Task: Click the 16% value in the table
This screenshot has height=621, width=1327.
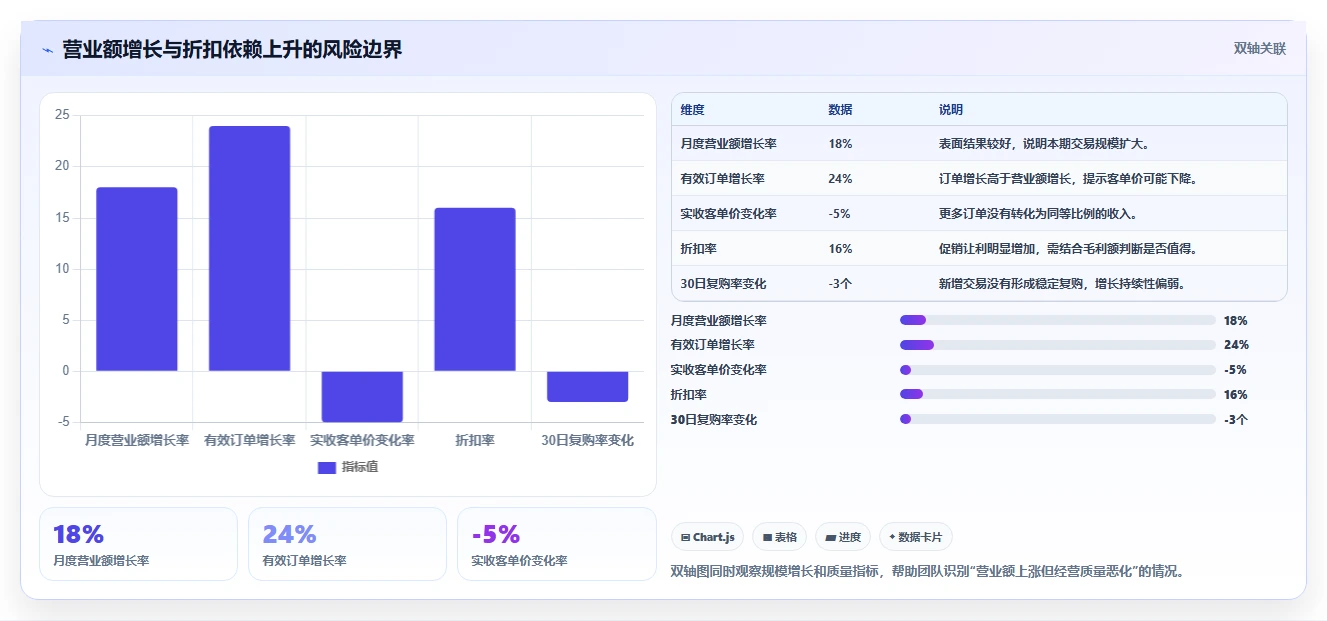Action: [x=840, y=249]
